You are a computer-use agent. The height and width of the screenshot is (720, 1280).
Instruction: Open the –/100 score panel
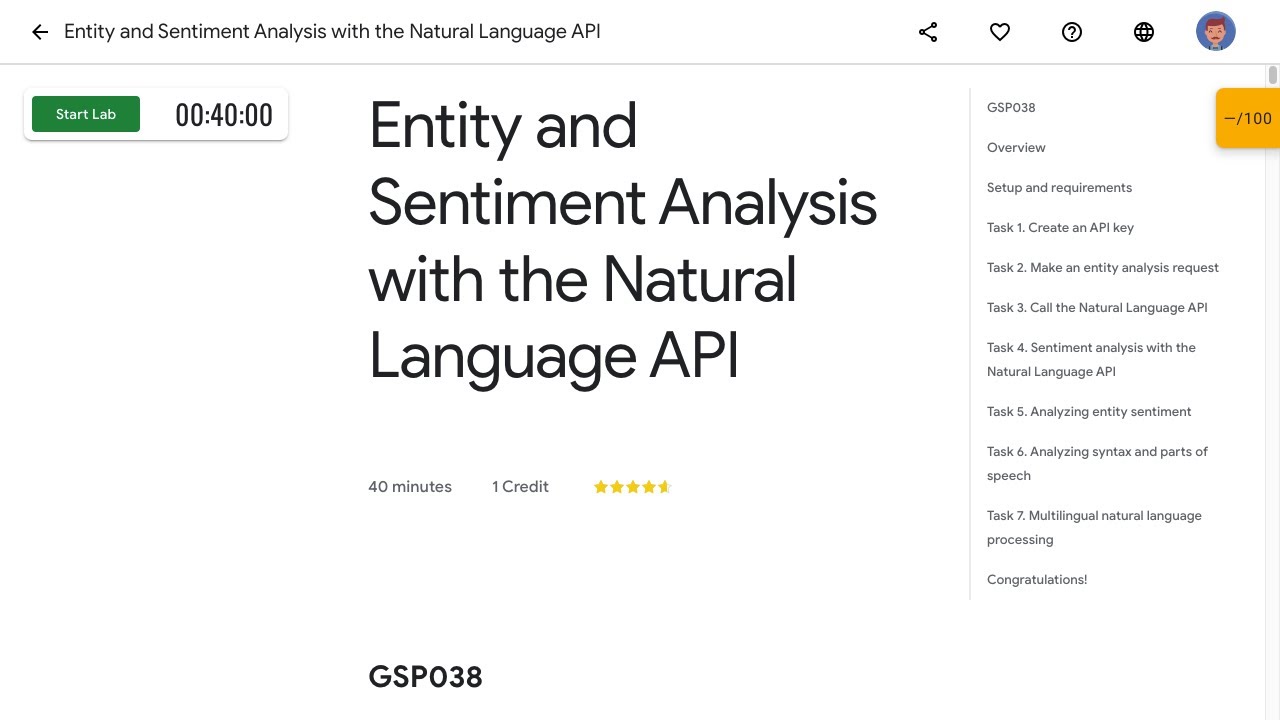[1248, 118]
